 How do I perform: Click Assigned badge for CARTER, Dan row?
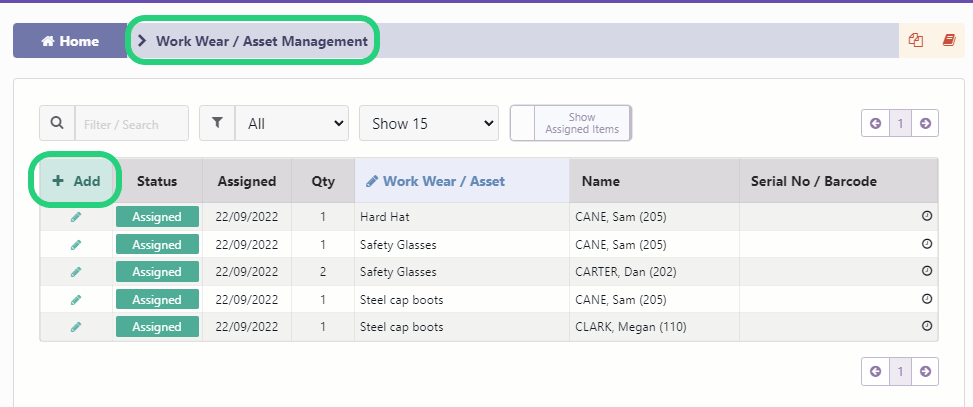pos(157,272)
